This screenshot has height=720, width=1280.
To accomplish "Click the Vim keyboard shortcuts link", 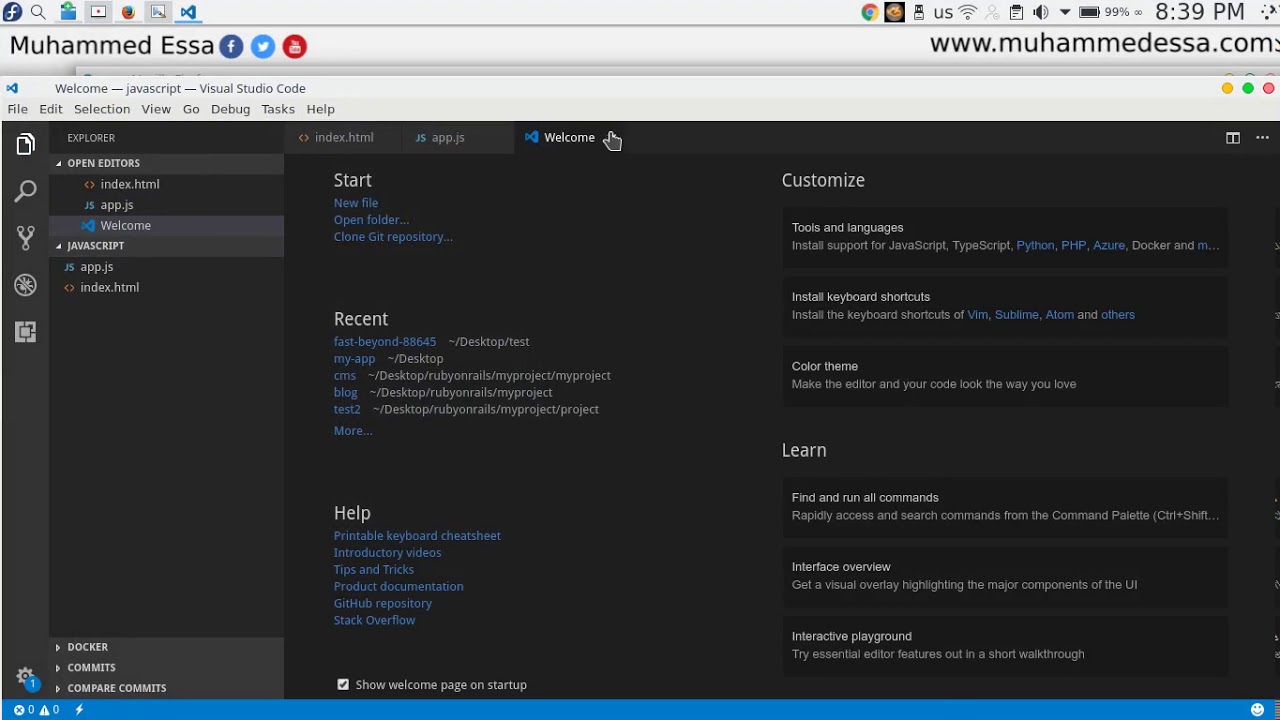I will (977, 315).
